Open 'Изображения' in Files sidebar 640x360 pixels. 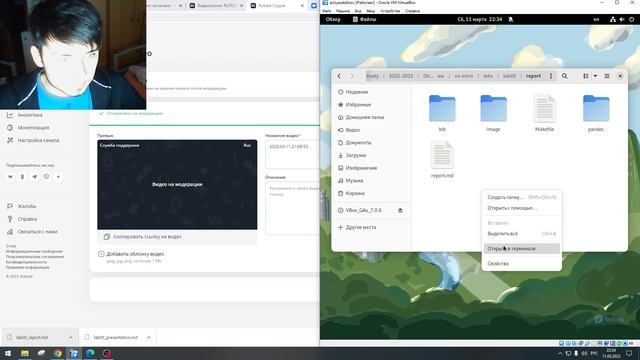click(371, 168)
